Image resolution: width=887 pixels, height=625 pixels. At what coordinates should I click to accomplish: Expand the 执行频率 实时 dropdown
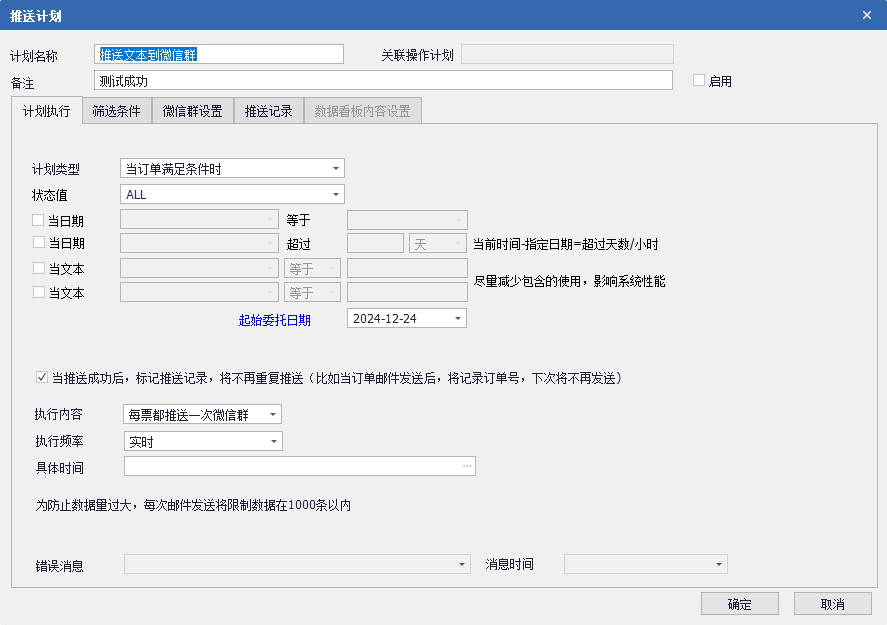[x=273, y=441]
